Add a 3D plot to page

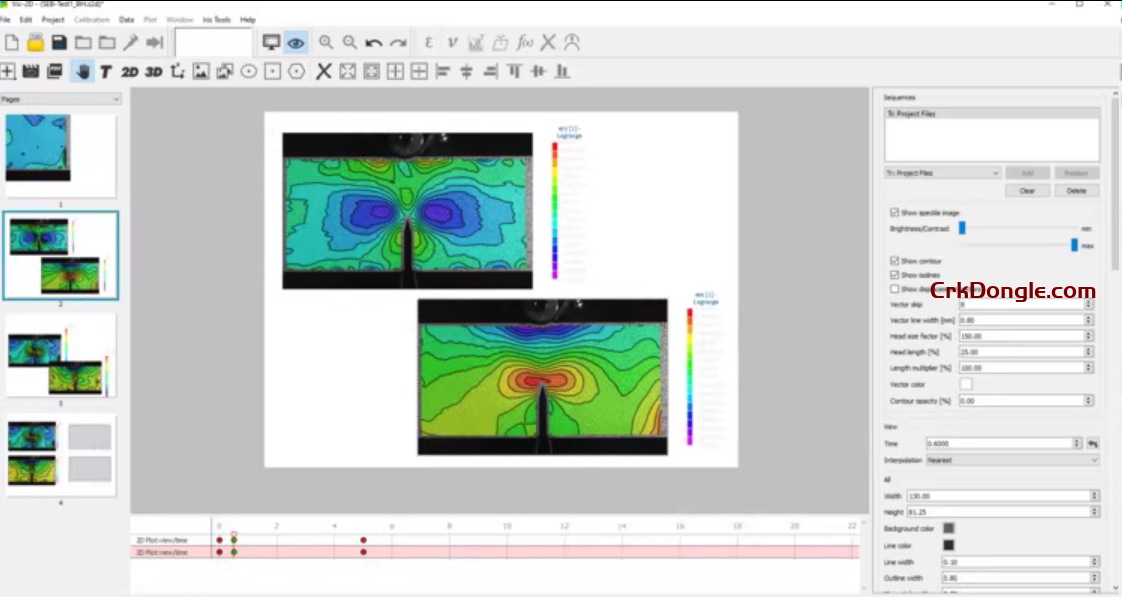[153, 71]
